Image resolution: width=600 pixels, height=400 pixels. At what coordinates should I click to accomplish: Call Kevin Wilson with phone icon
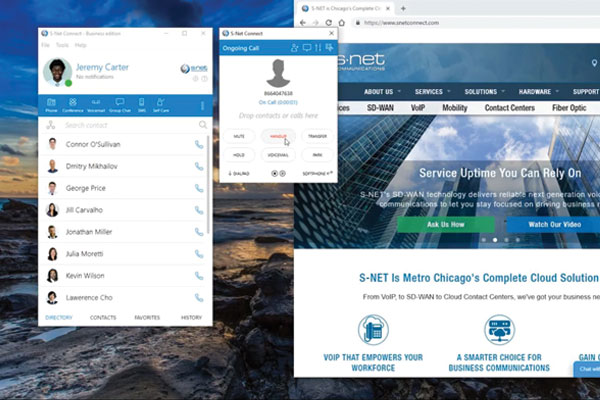coord(199,276)
